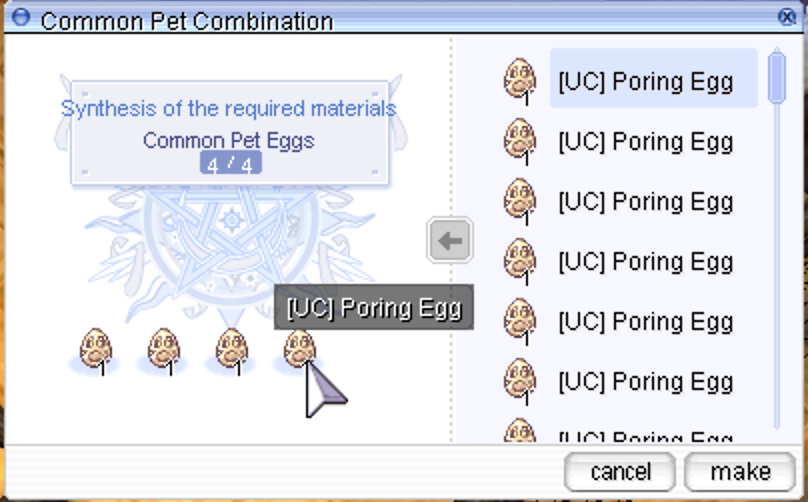Screen dimensions: 808x502
Task: Click egg icon of first list entry
Action: [519, 79]
